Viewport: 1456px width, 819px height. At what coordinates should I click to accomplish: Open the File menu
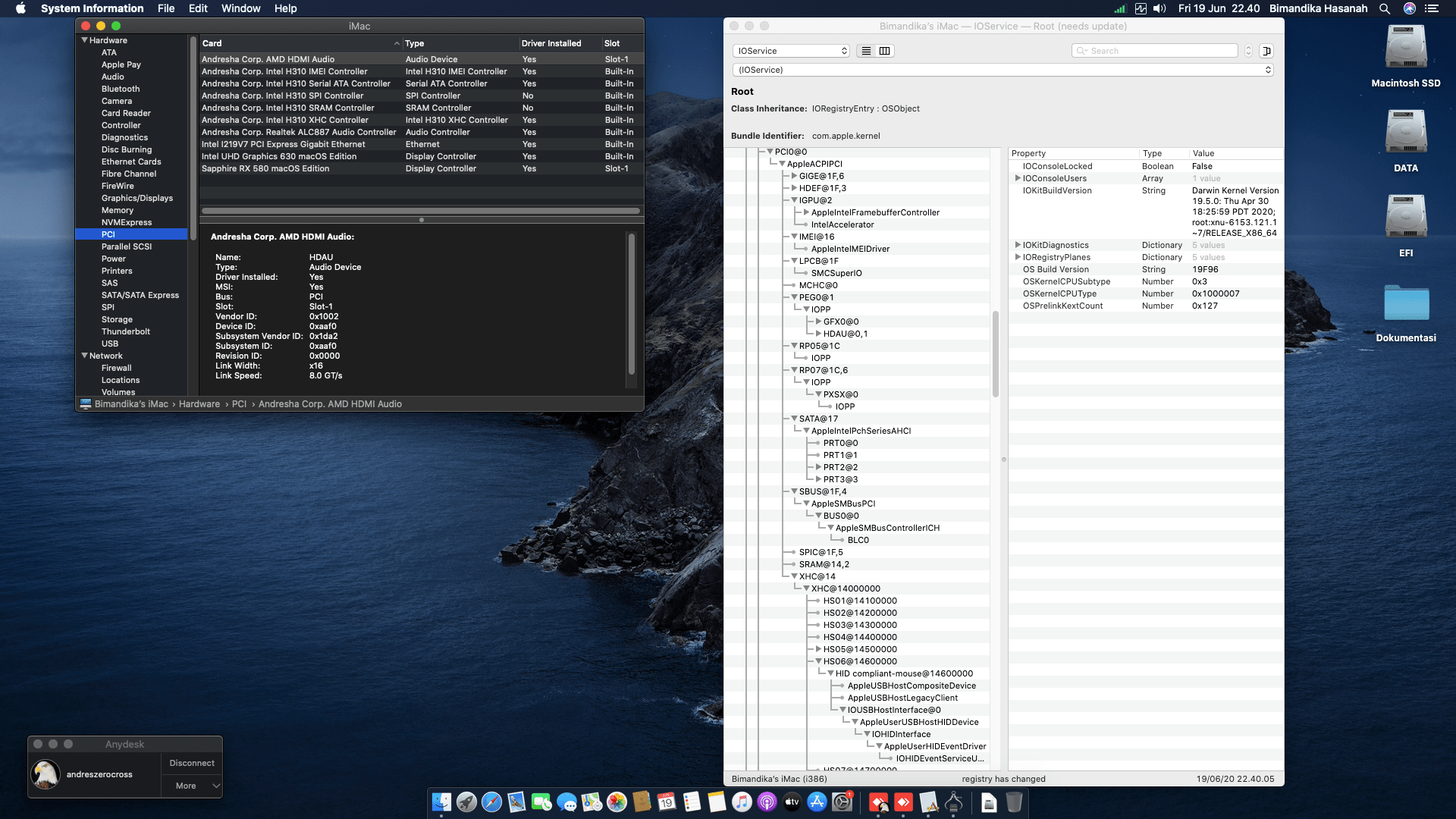click(165, 8)
